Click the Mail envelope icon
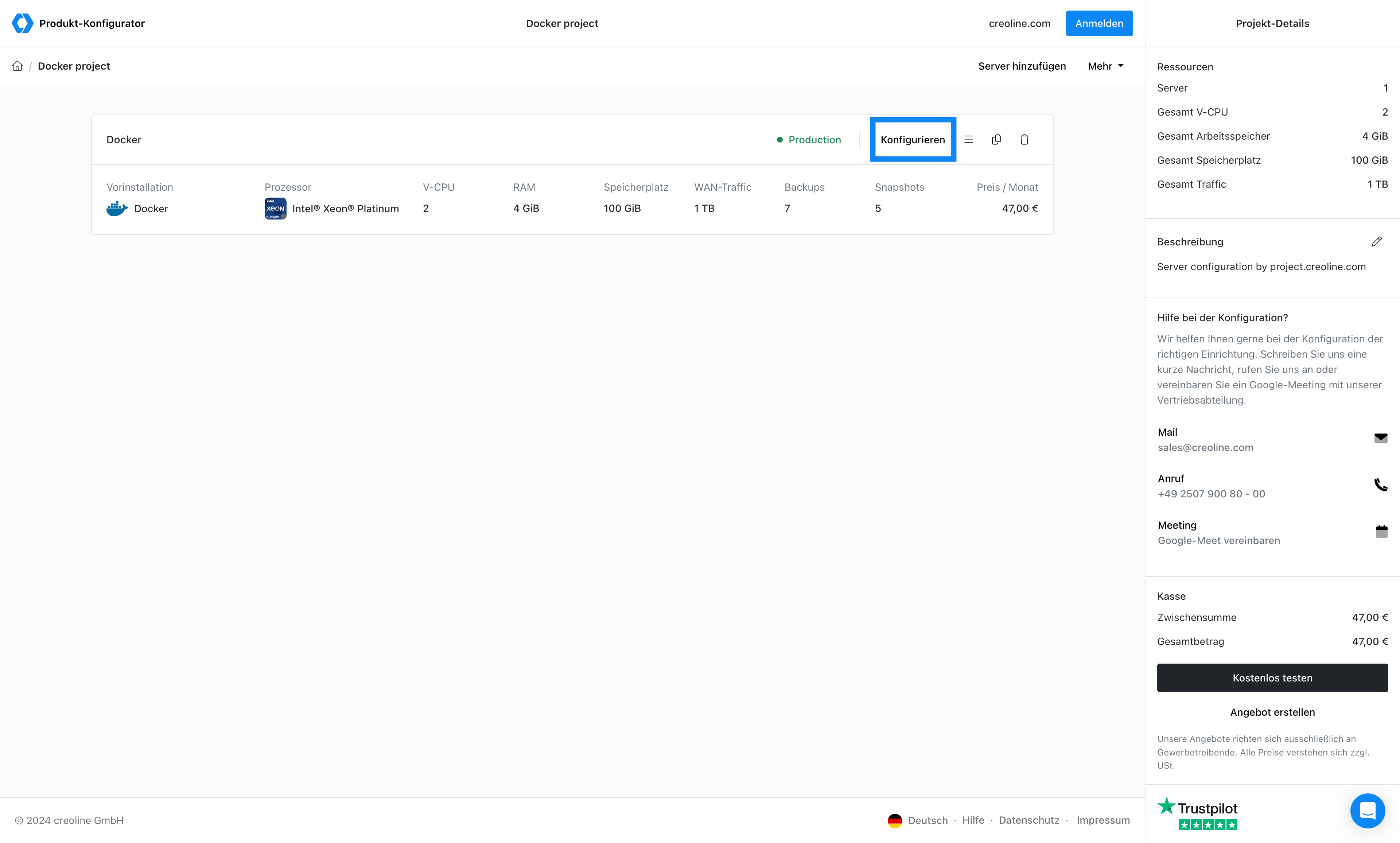Screen dimensions: 1400x843 1381,438
